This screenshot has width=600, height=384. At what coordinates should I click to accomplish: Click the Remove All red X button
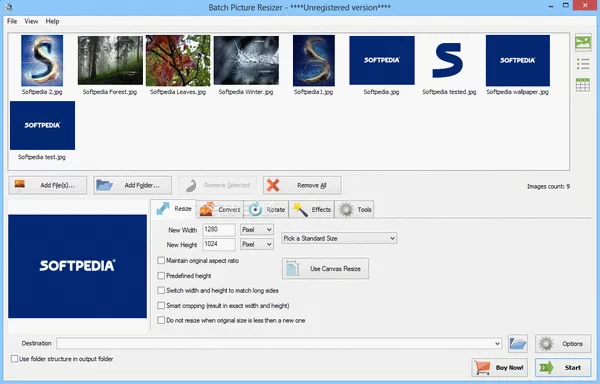point(302,185)
